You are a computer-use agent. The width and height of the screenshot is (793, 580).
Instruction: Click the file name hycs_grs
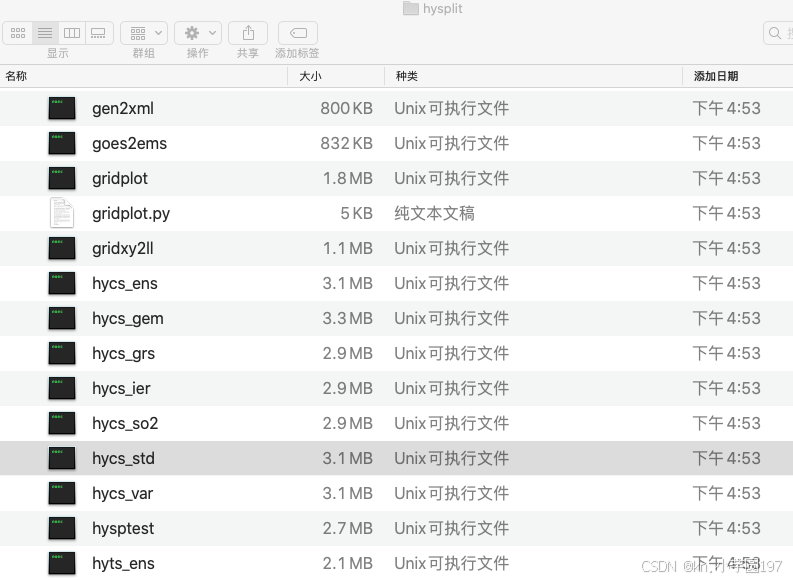[x=123, y=353]
